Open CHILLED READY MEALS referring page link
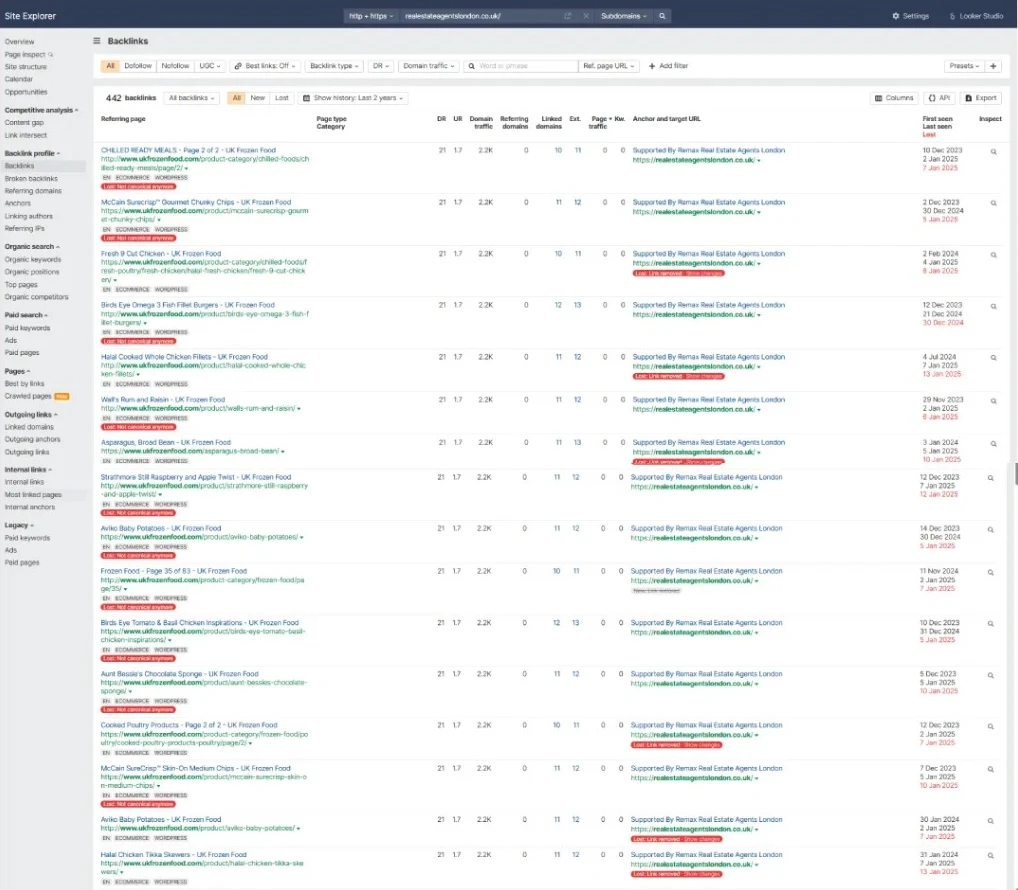 coord(188,150)
